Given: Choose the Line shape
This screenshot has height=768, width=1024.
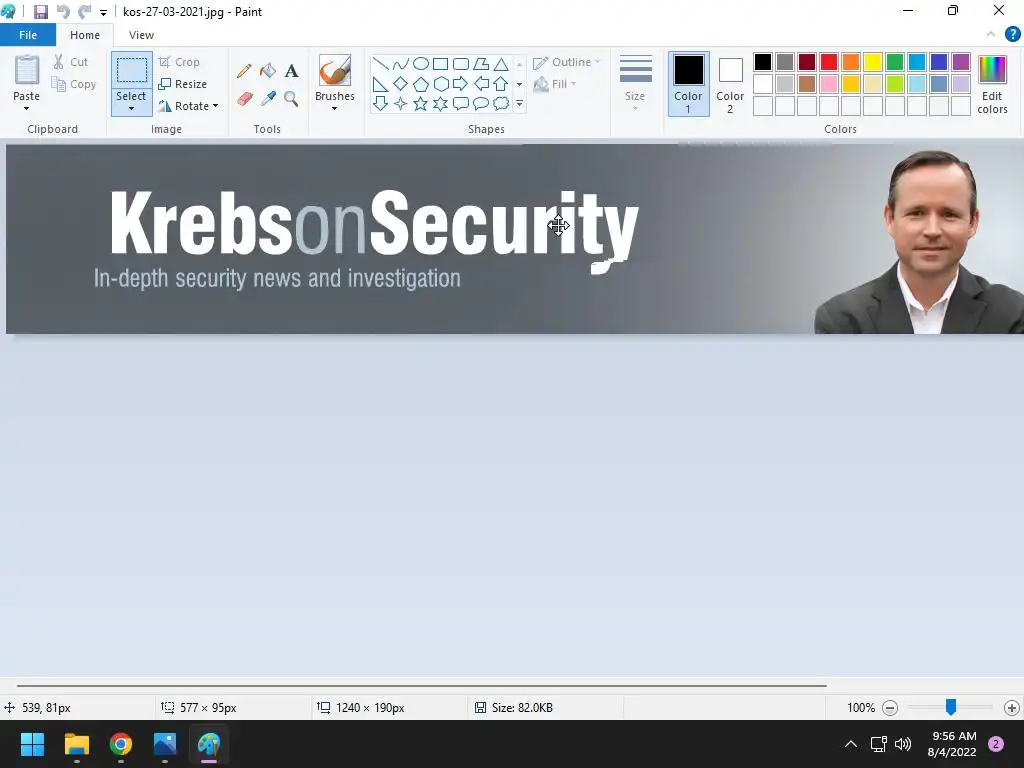Looking at the screenshot, I should coord(381,64).
